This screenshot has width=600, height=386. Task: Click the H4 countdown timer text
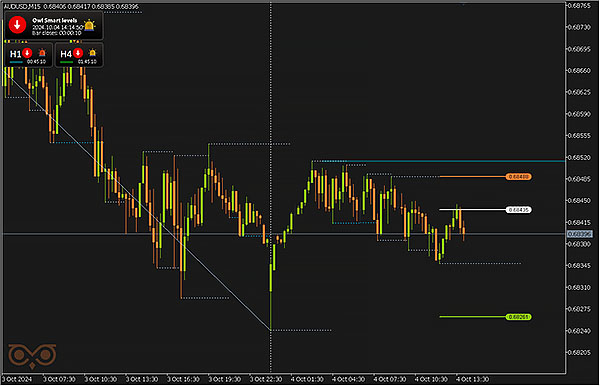[x=87, y=62]
